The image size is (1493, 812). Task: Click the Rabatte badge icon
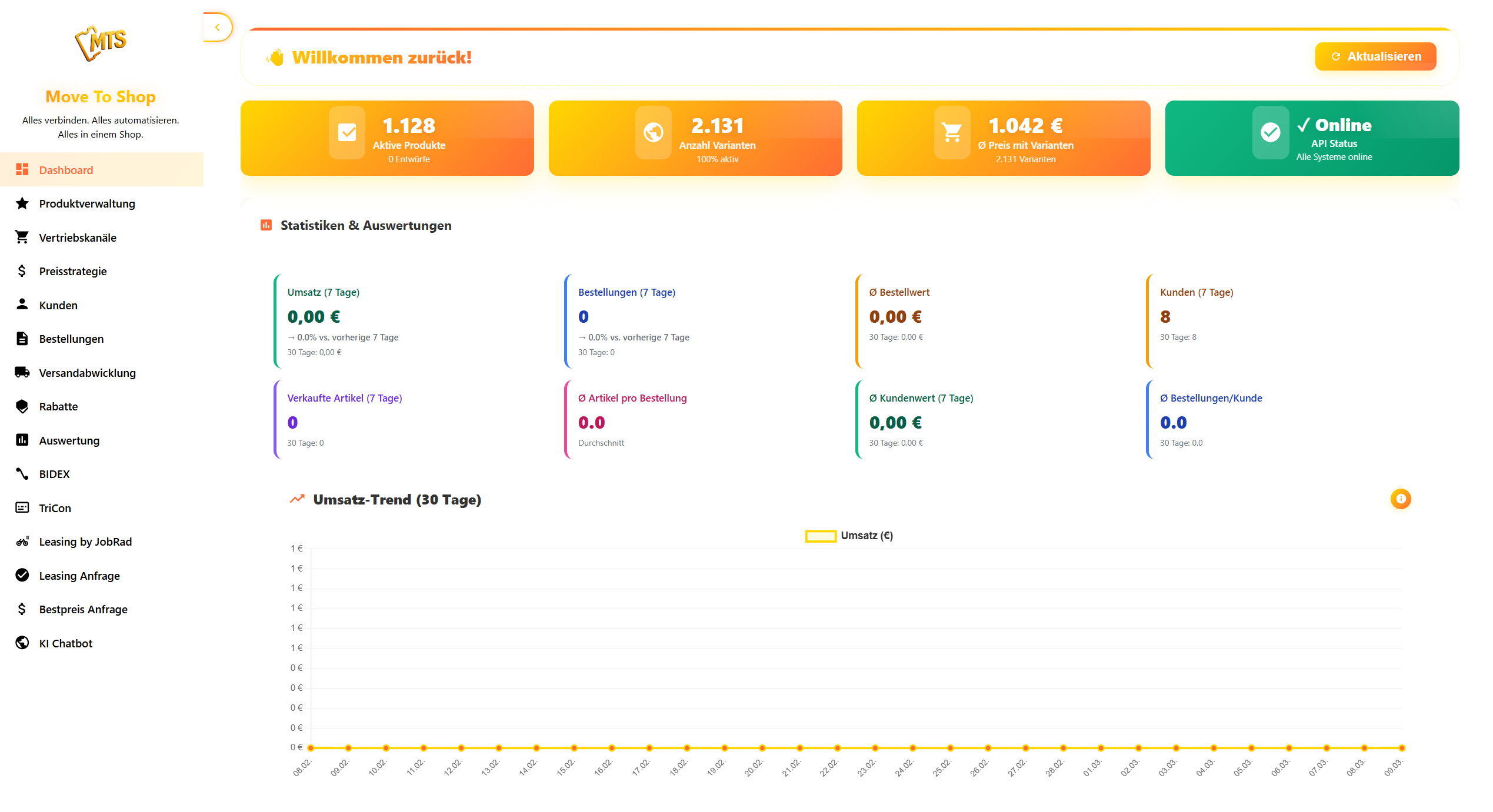point(22,406)
